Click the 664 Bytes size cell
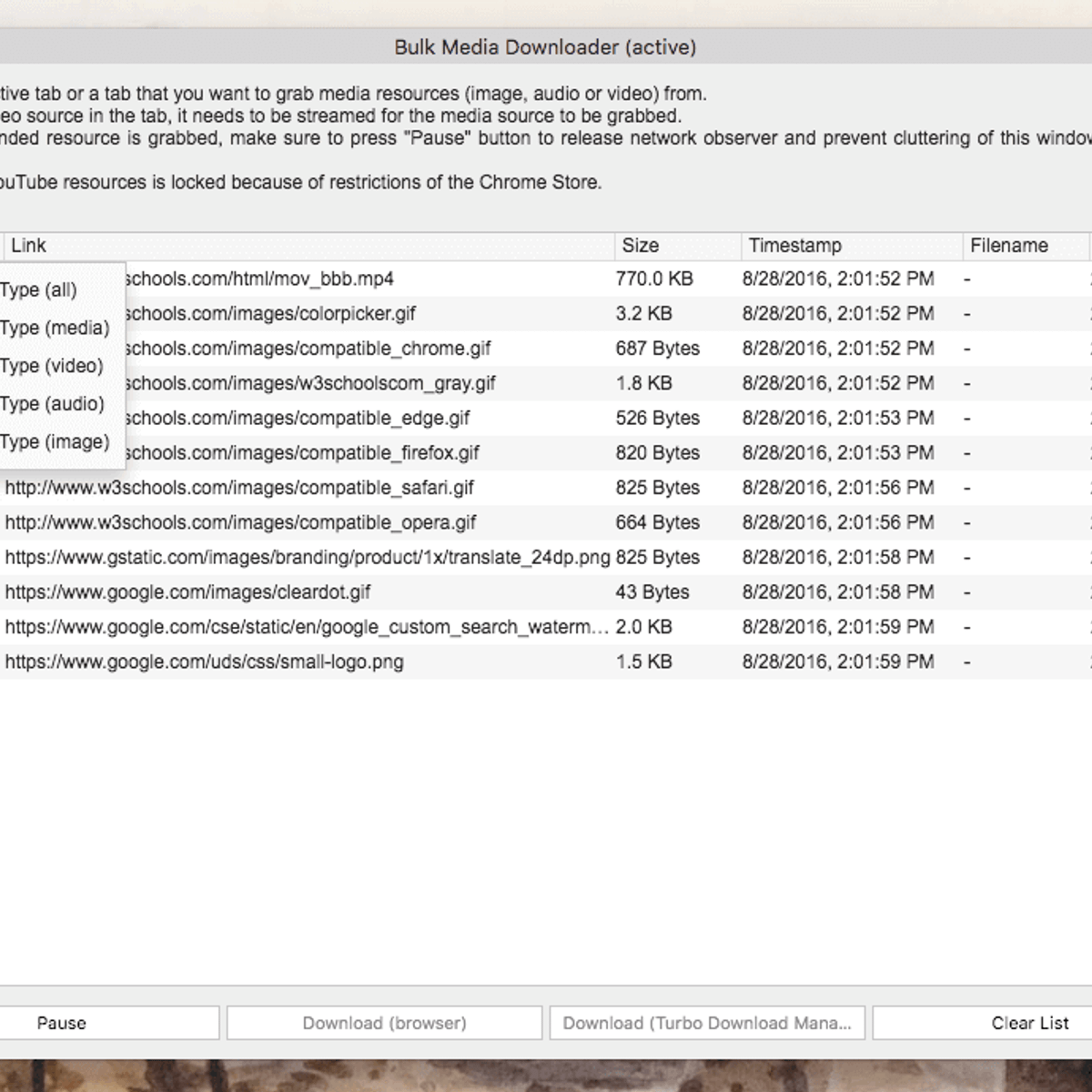 click(x=658, y=522)
